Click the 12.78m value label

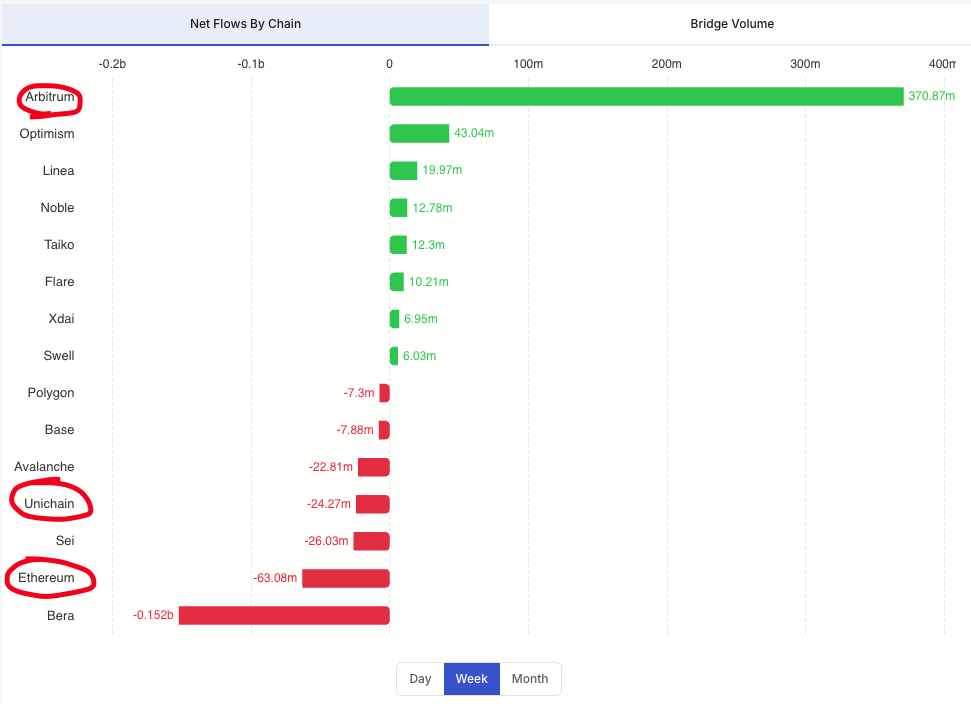pyautogui.click(x=432, y=208)
